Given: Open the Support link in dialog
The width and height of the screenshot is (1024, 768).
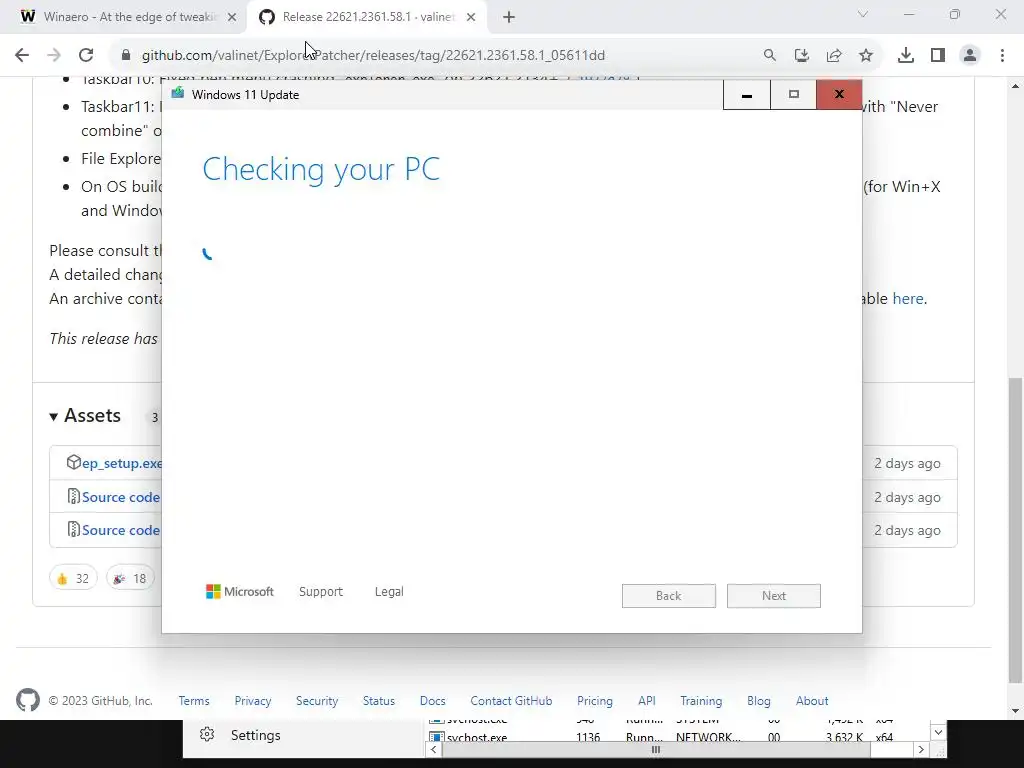Looking at the screenshot, I should [x=321, y=592].
